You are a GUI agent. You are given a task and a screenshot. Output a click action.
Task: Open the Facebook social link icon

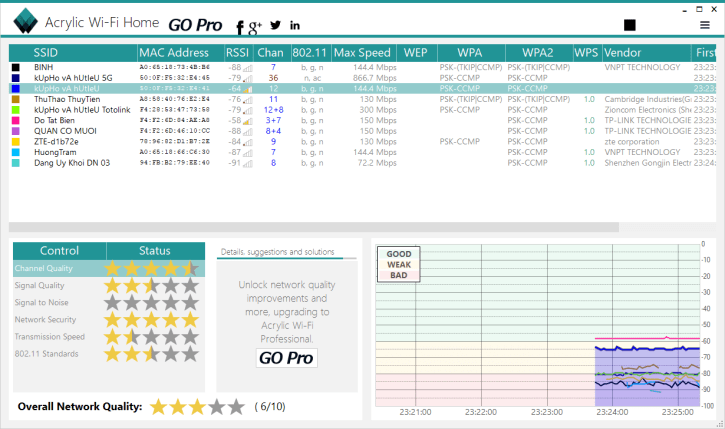(240, 25)
